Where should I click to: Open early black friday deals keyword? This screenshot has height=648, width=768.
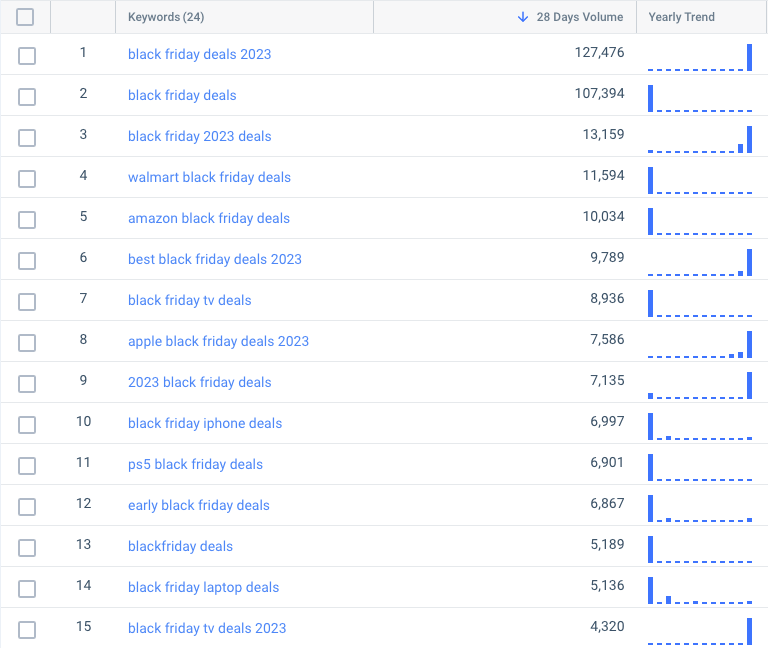click(199, 505)
